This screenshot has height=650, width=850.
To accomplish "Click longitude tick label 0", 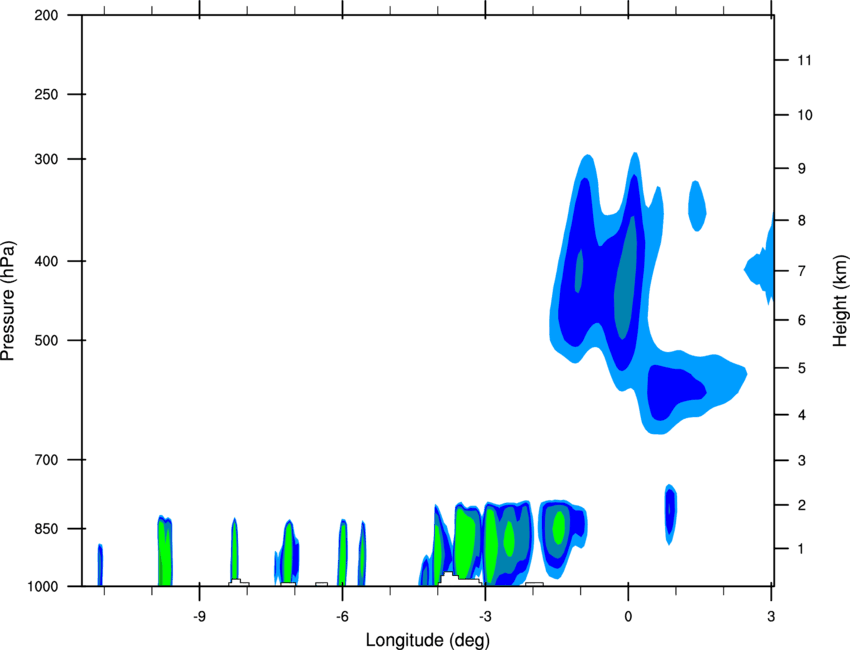I will point(628,617).
